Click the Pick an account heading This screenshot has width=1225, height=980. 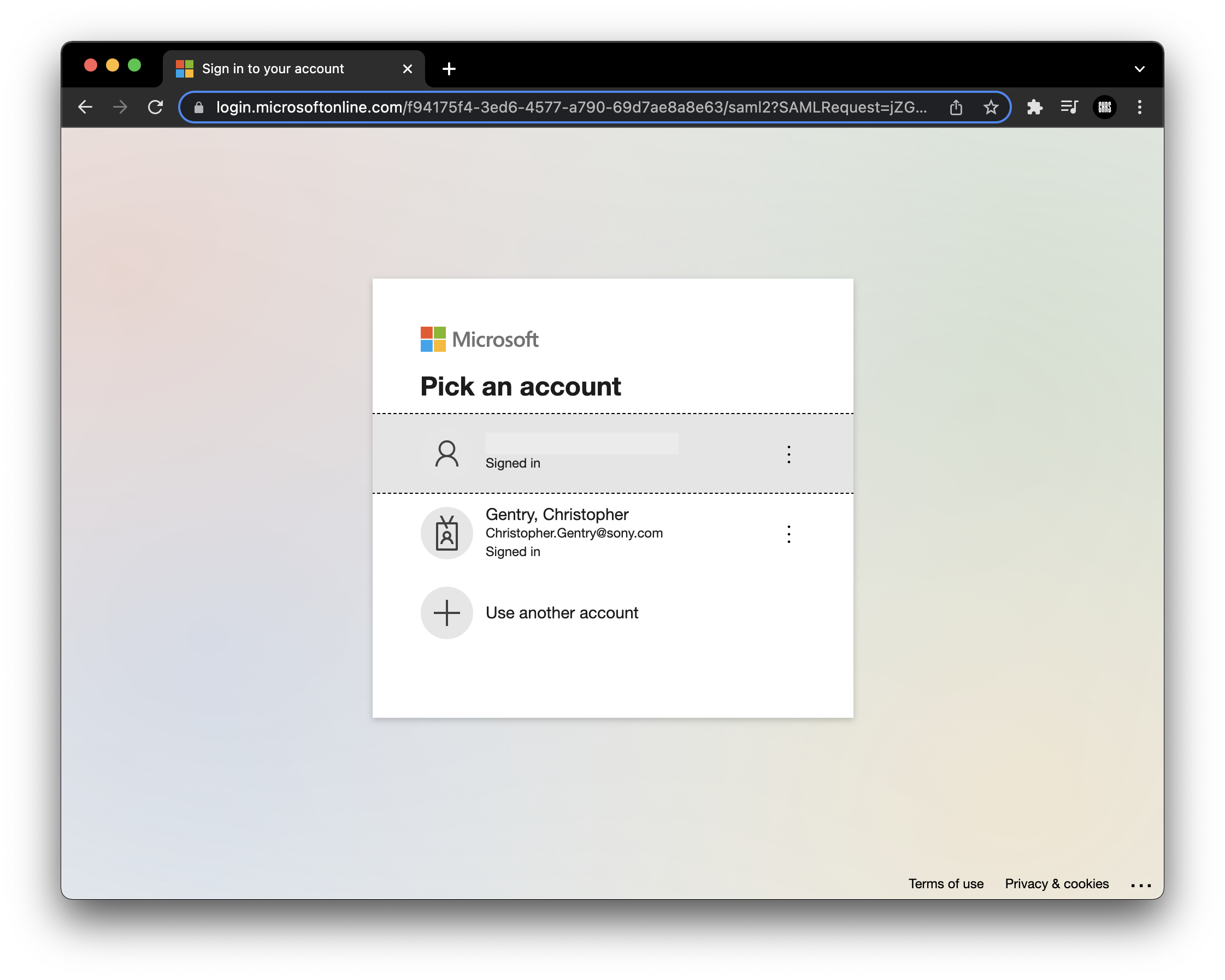pos(521,386)
